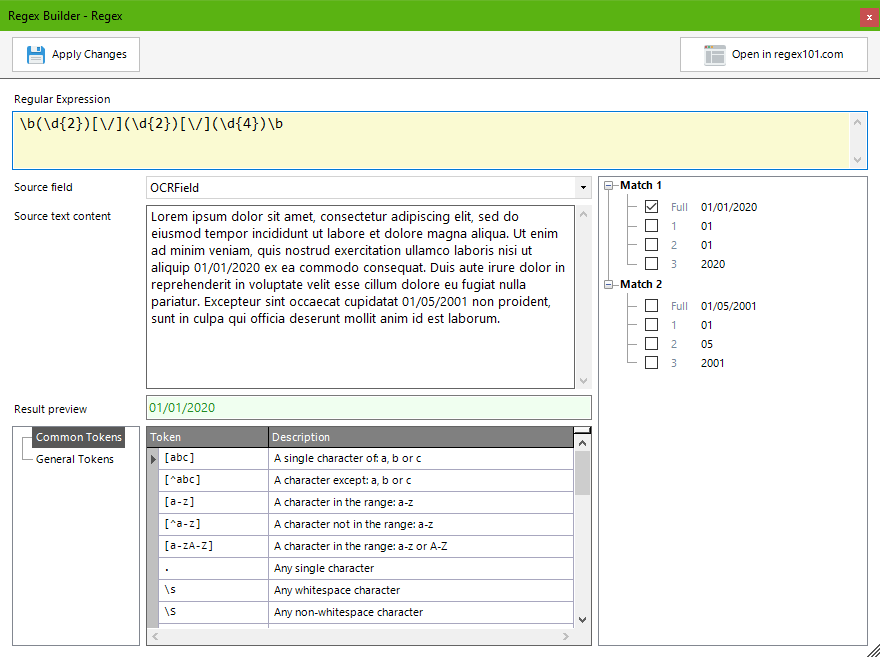Sort tokens by the Description column header
The height and width of the screenshot is (658, 880).
pos(420,437)
